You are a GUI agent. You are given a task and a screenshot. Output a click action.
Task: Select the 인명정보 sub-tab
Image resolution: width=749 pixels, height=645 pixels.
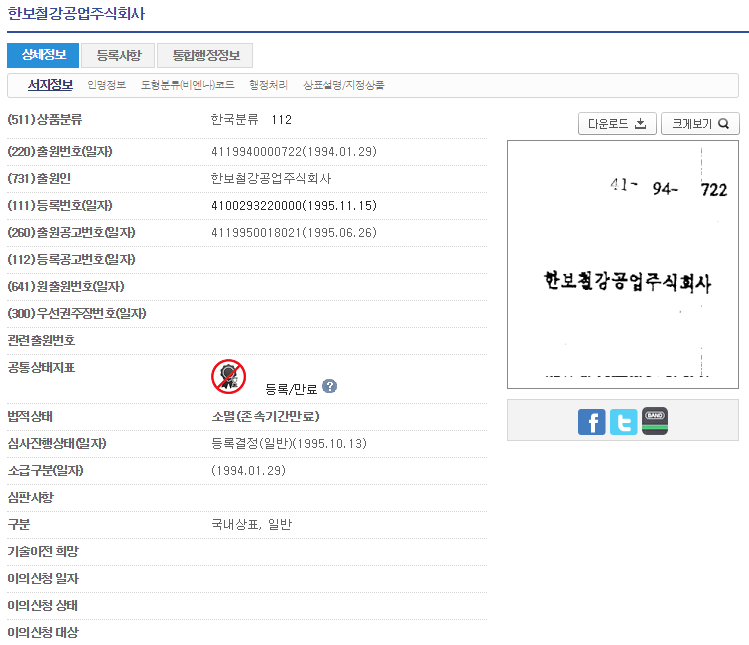(107, 85)
